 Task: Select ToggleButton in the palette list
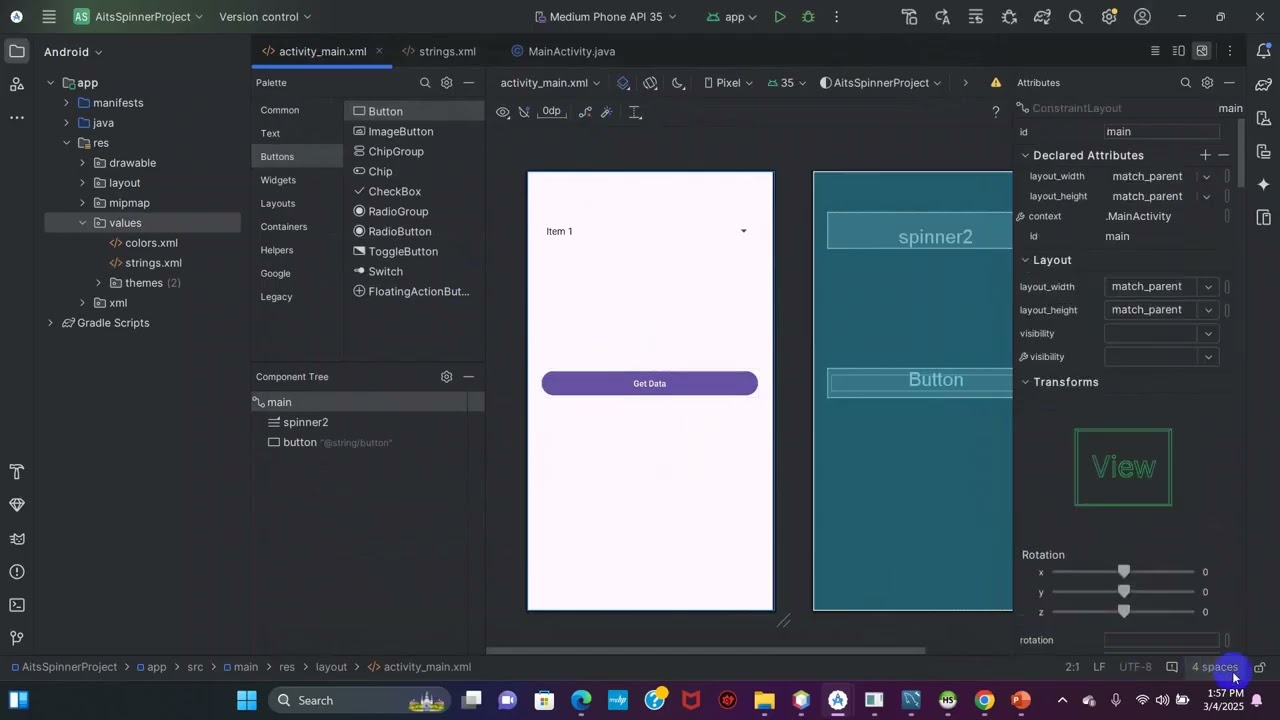point(403,252)
